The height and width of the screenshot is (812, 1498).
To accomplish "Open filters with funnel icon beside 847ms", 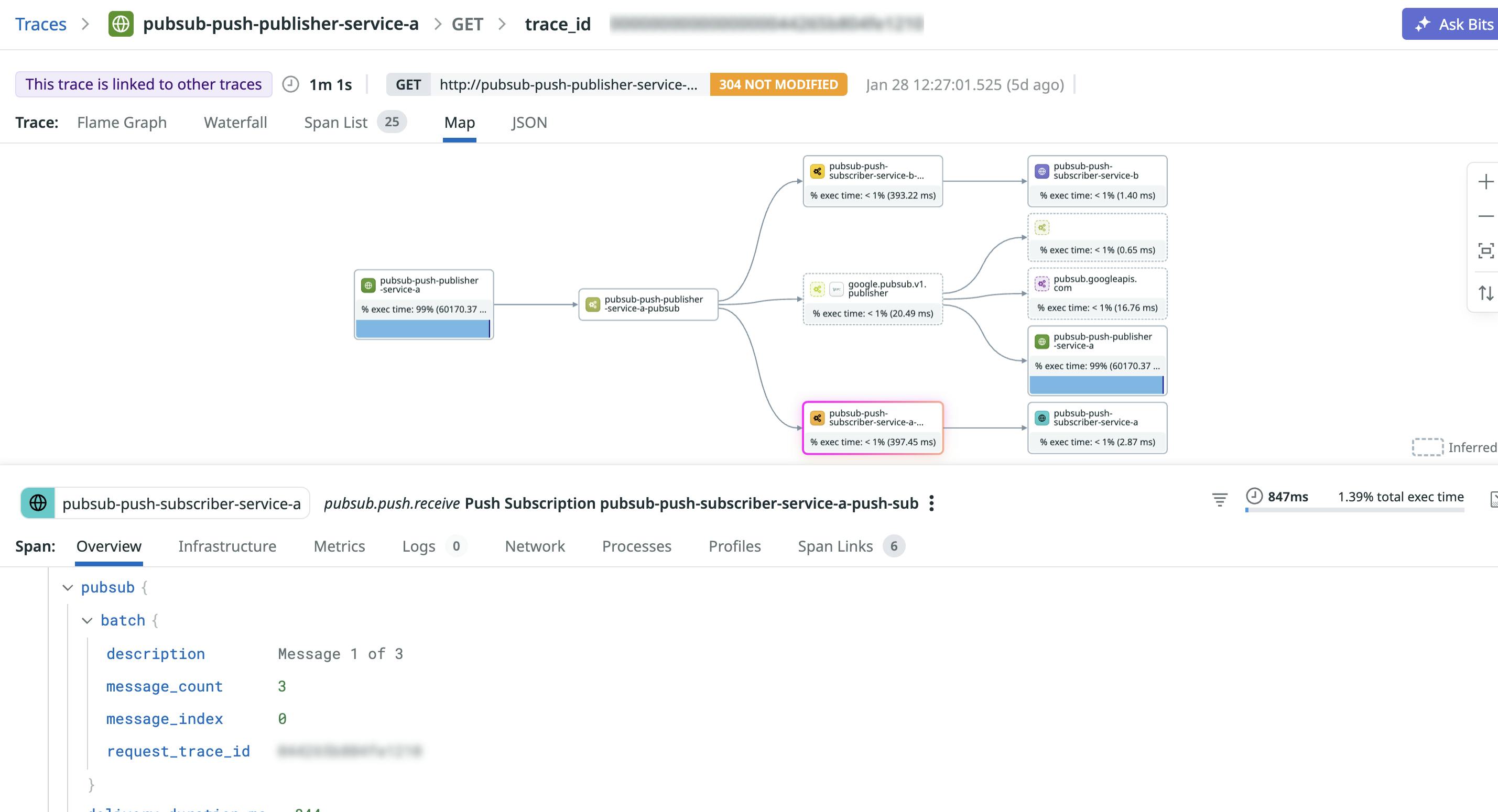I will [x=1220, y=499].
